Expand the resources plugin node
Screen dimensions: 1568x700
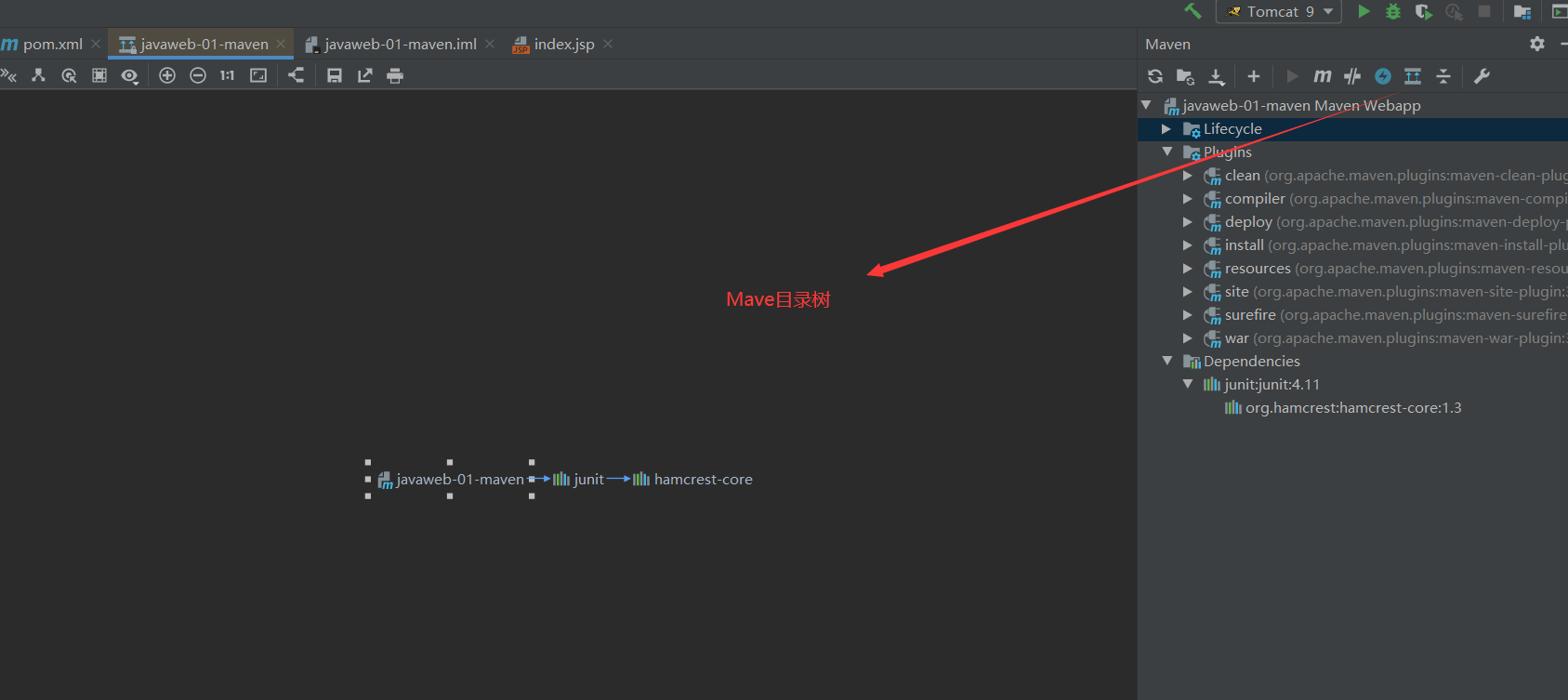1187,268
